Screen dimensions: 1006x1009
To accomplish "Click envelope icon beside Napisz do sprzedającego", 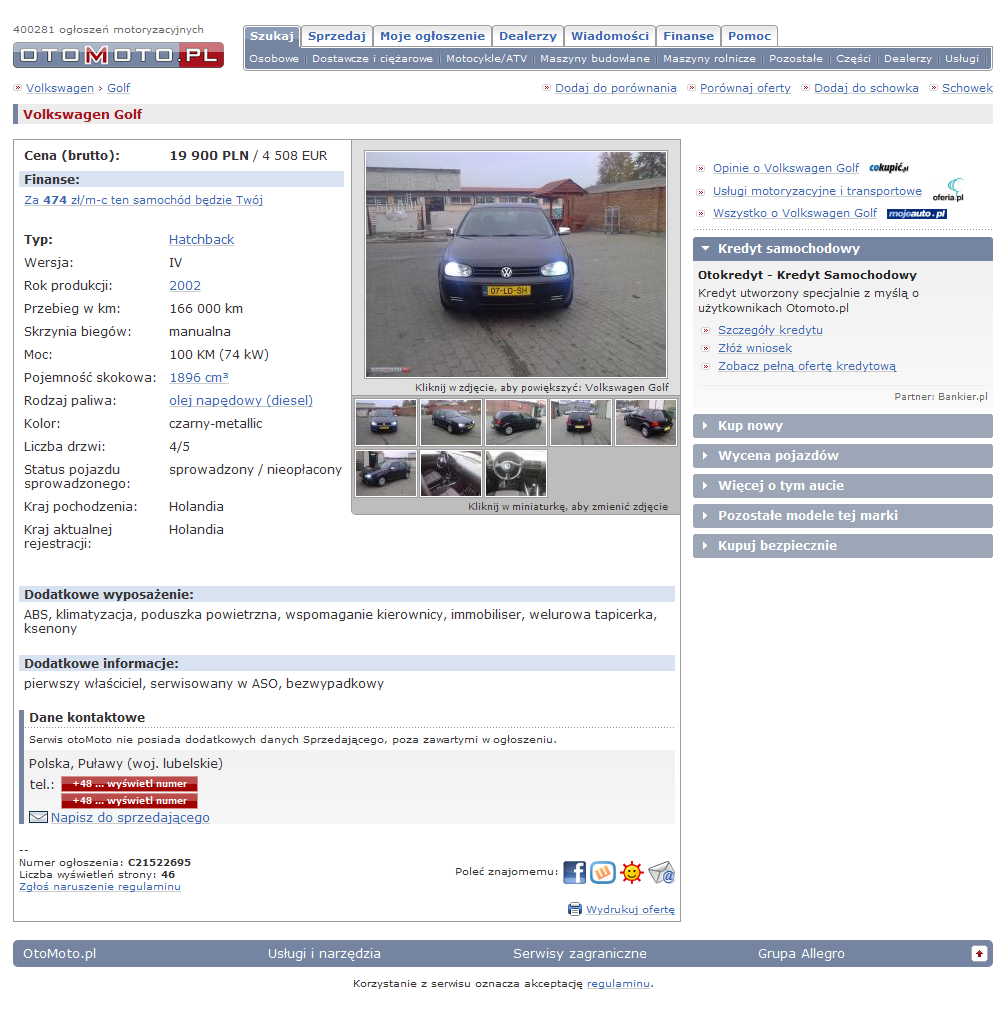I will [39, 817].
